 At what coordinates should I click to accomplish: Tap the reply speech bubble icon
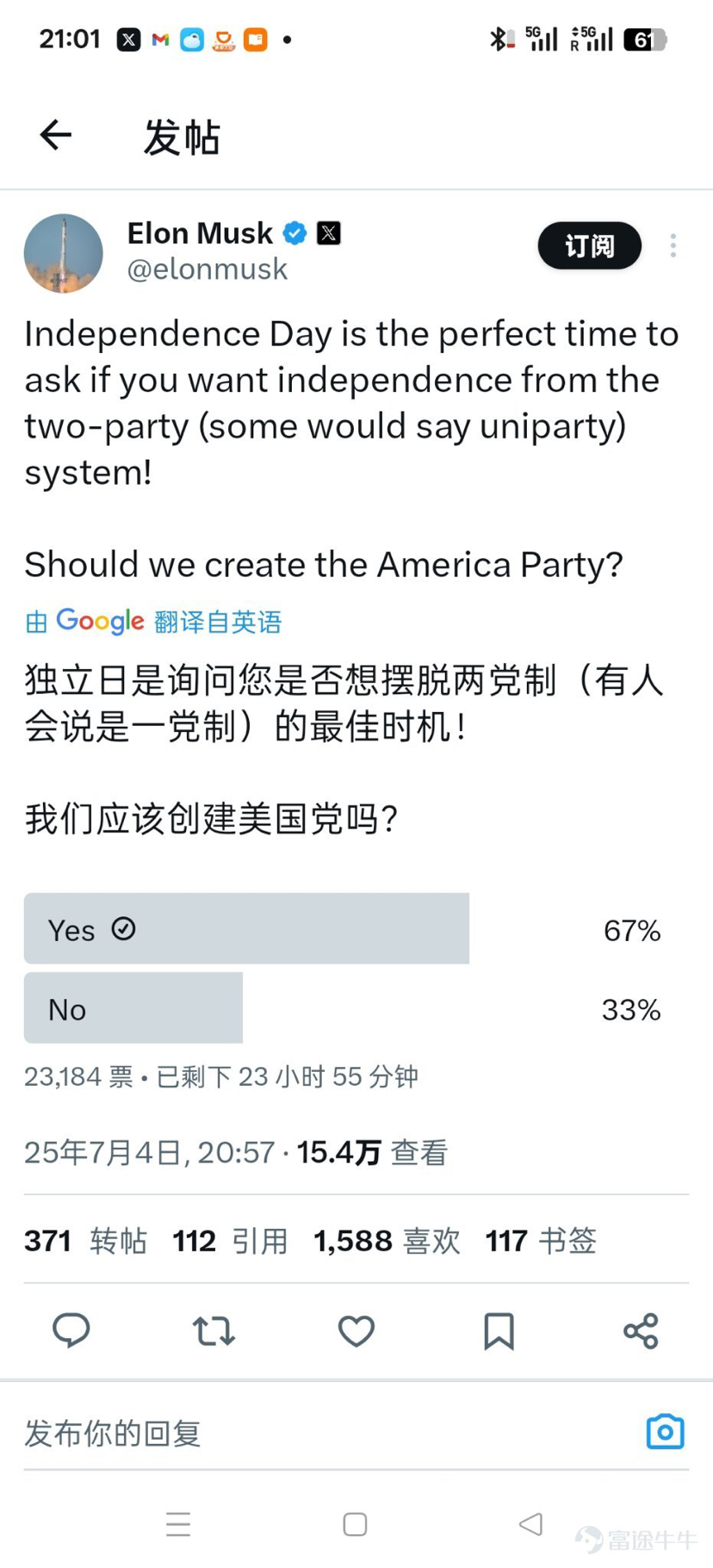(71, 1329)
